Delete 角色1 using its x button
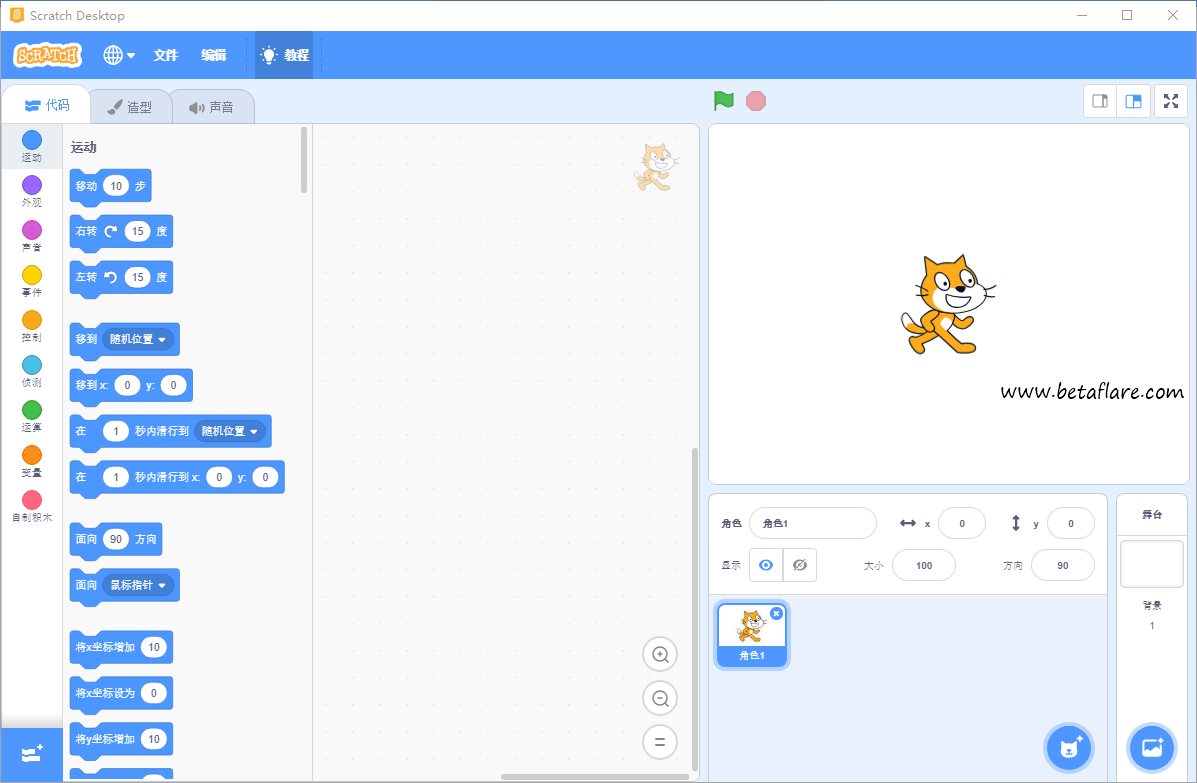 776,613
